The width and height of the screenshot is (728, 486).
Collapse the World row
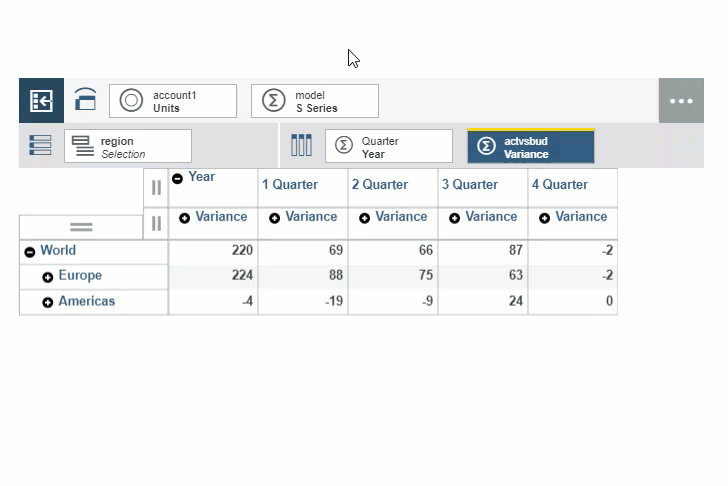coord(30,252)
